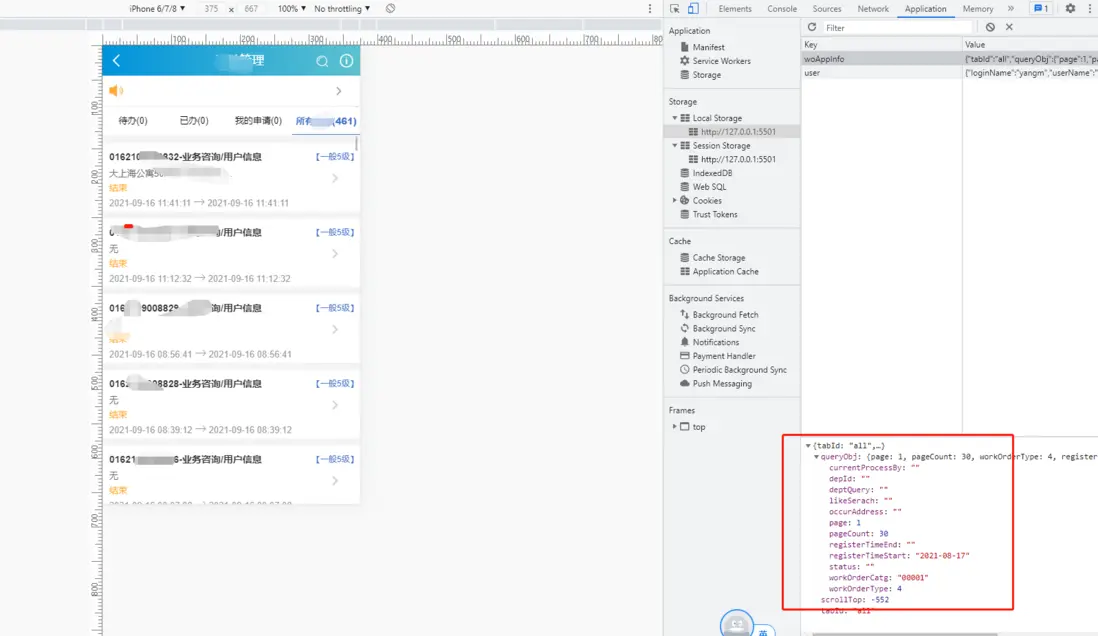Activate the inspect element picker icon

coord(674,8)
